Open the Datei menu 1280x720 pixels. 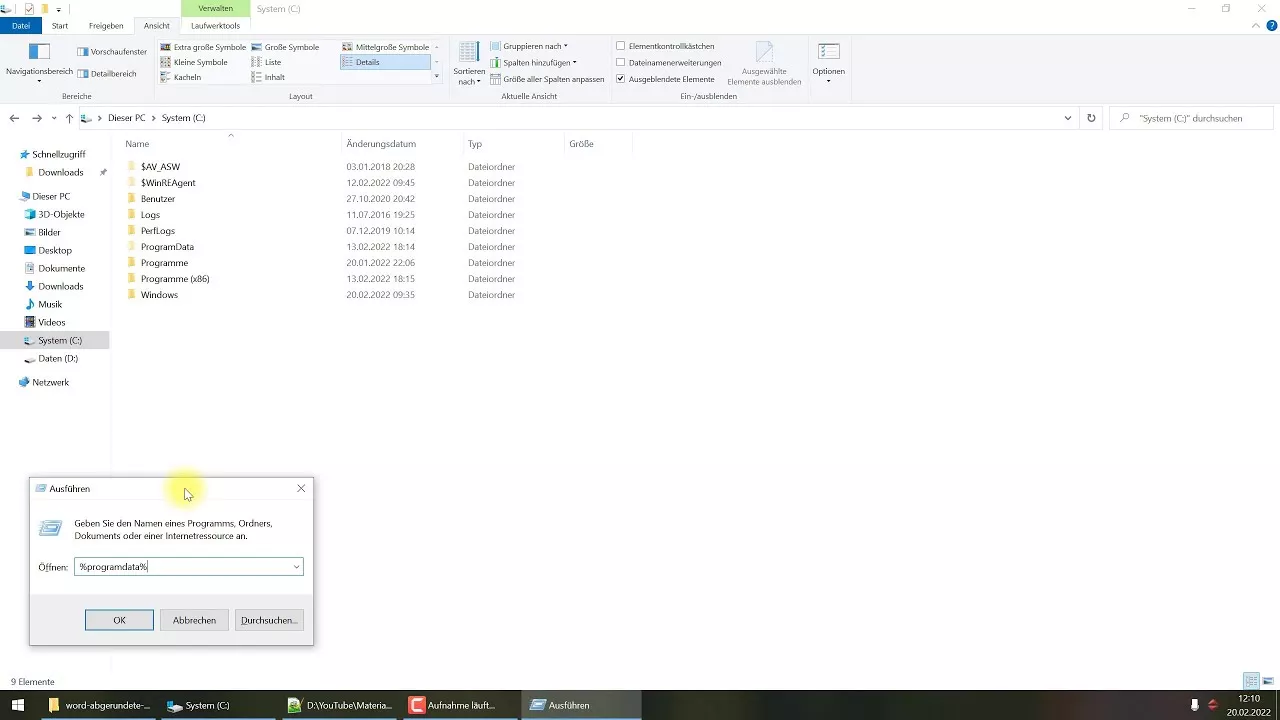pos(20,25)
